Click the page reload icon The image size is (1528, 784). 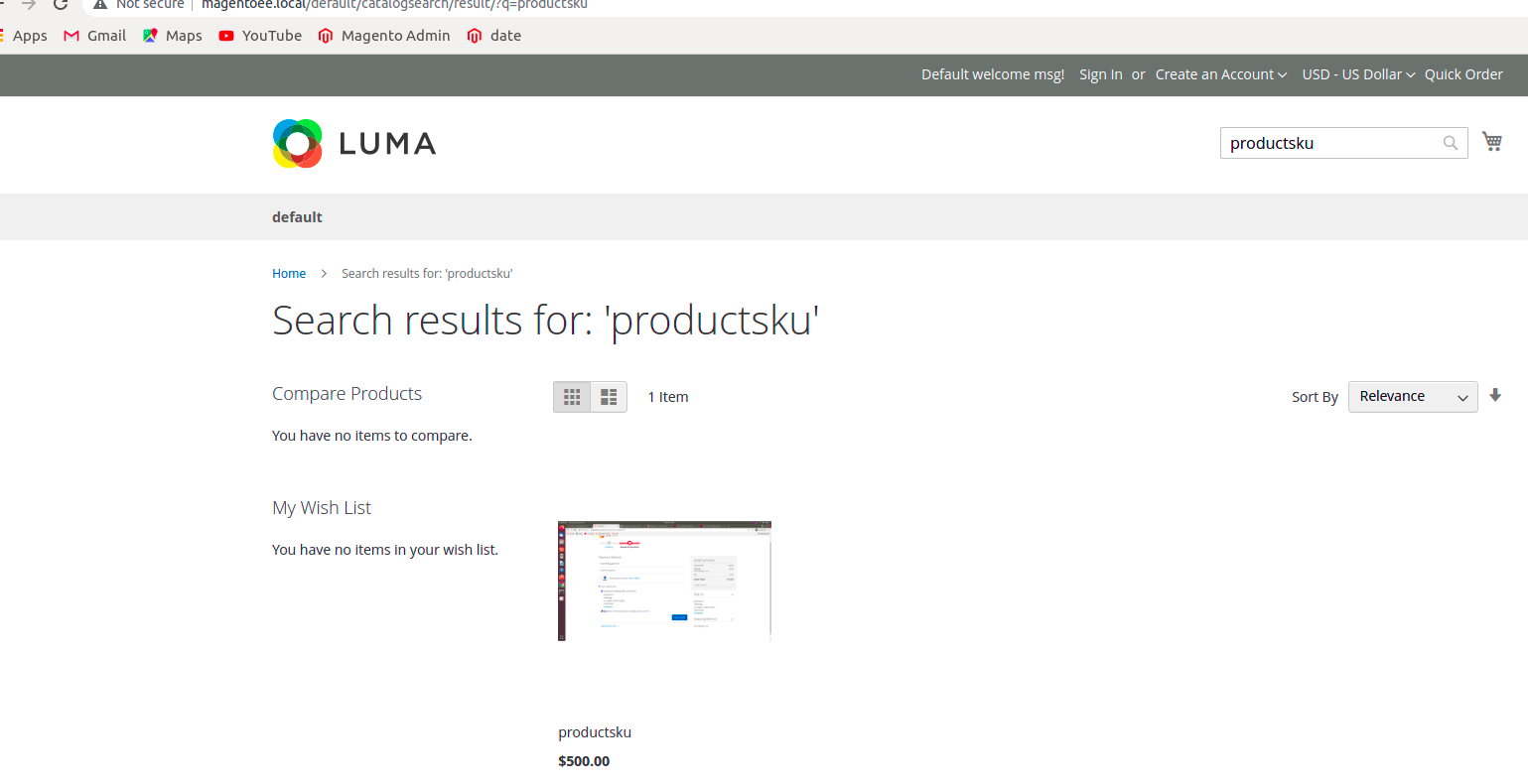click(60, 5)
